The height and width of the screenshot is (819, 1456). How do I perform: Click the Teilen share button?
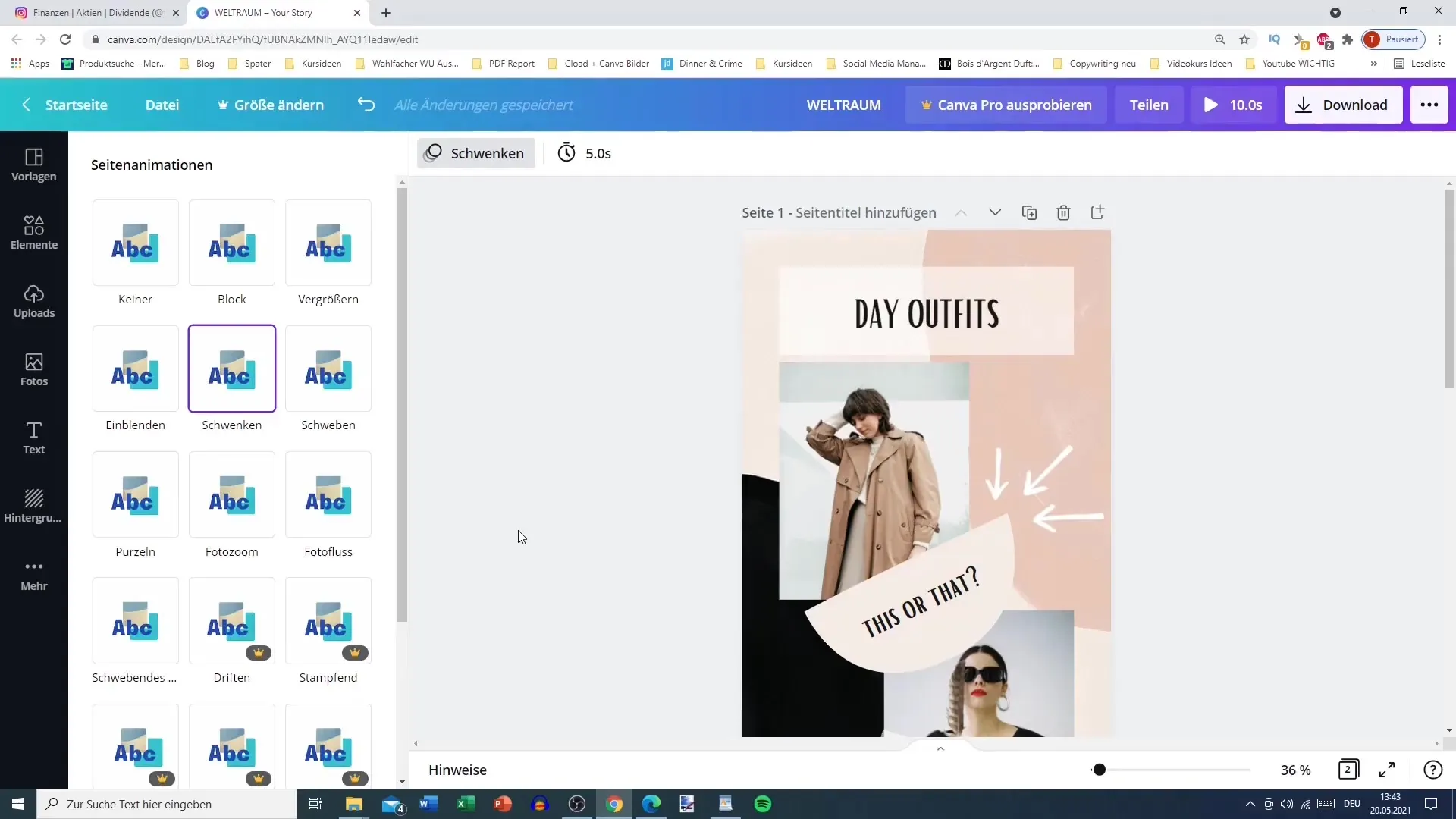(x=1149, y=105)
